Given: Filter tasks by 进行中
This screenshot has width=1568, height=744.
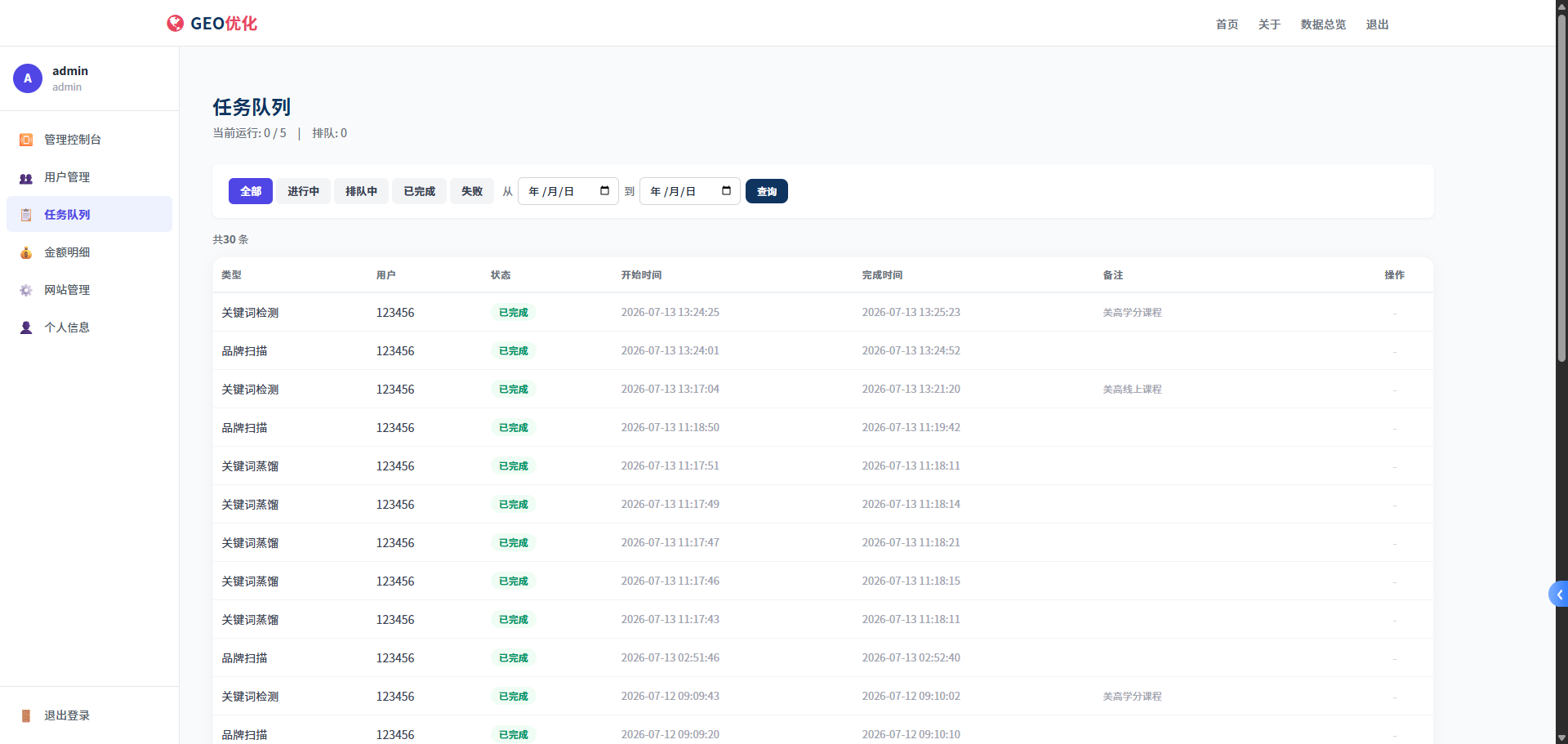Looking at the screenshot, I should click(303, 191).
